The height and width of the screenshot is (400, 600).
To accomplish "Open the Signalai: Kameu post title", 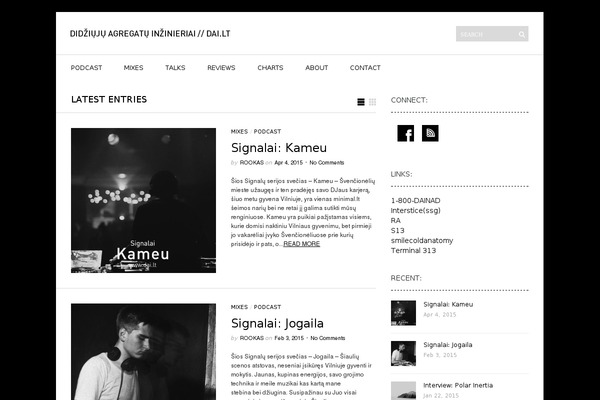I will pyautogui.click(x=279, y=148).
